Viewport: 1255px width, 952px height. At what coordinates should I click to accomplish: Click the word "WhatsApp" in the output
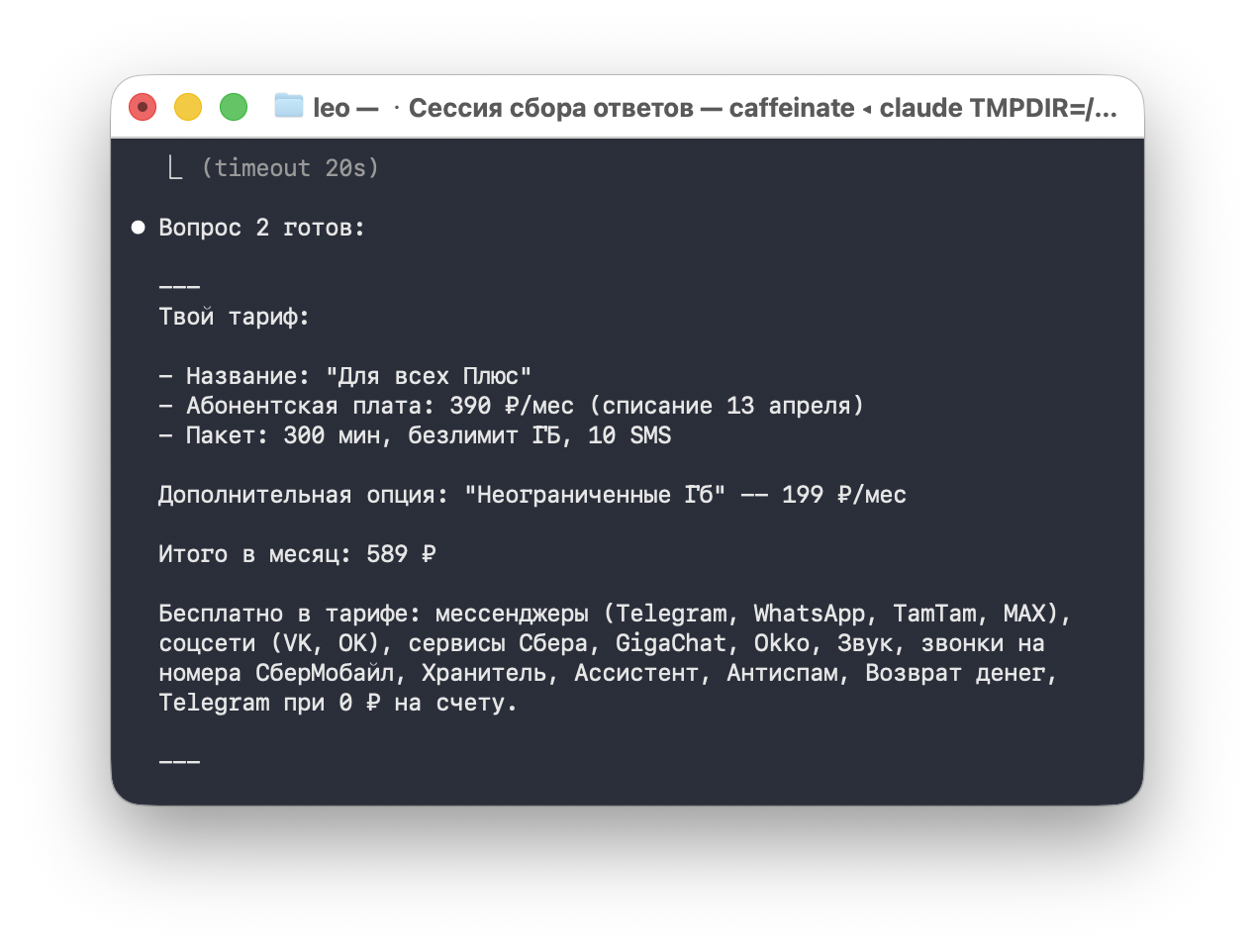[809, 614]
